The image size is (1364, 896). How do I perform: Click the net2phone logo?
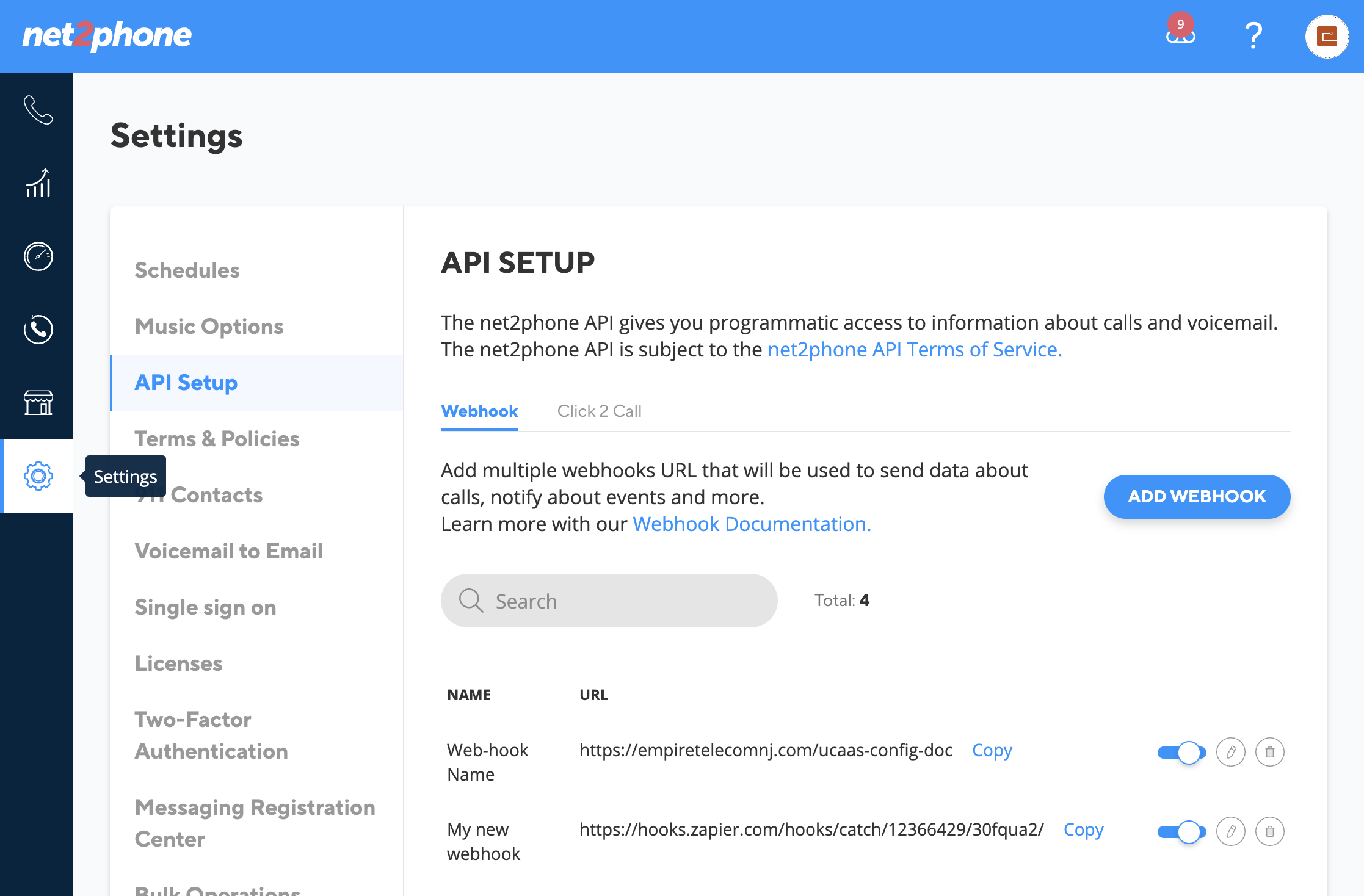click(107, 35)
